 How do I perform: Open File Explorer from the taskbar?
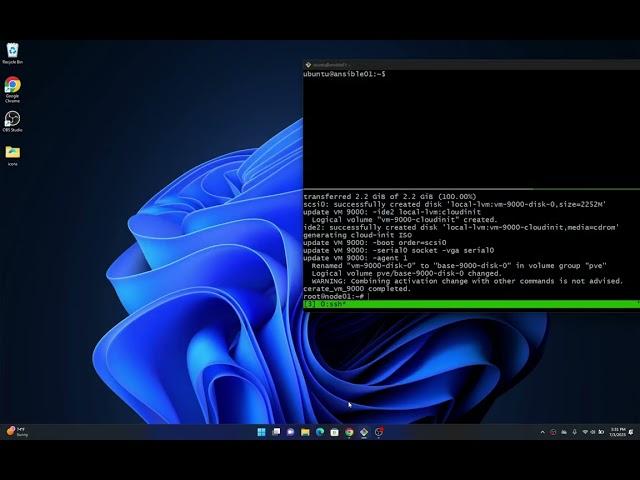tap(305, 432)
